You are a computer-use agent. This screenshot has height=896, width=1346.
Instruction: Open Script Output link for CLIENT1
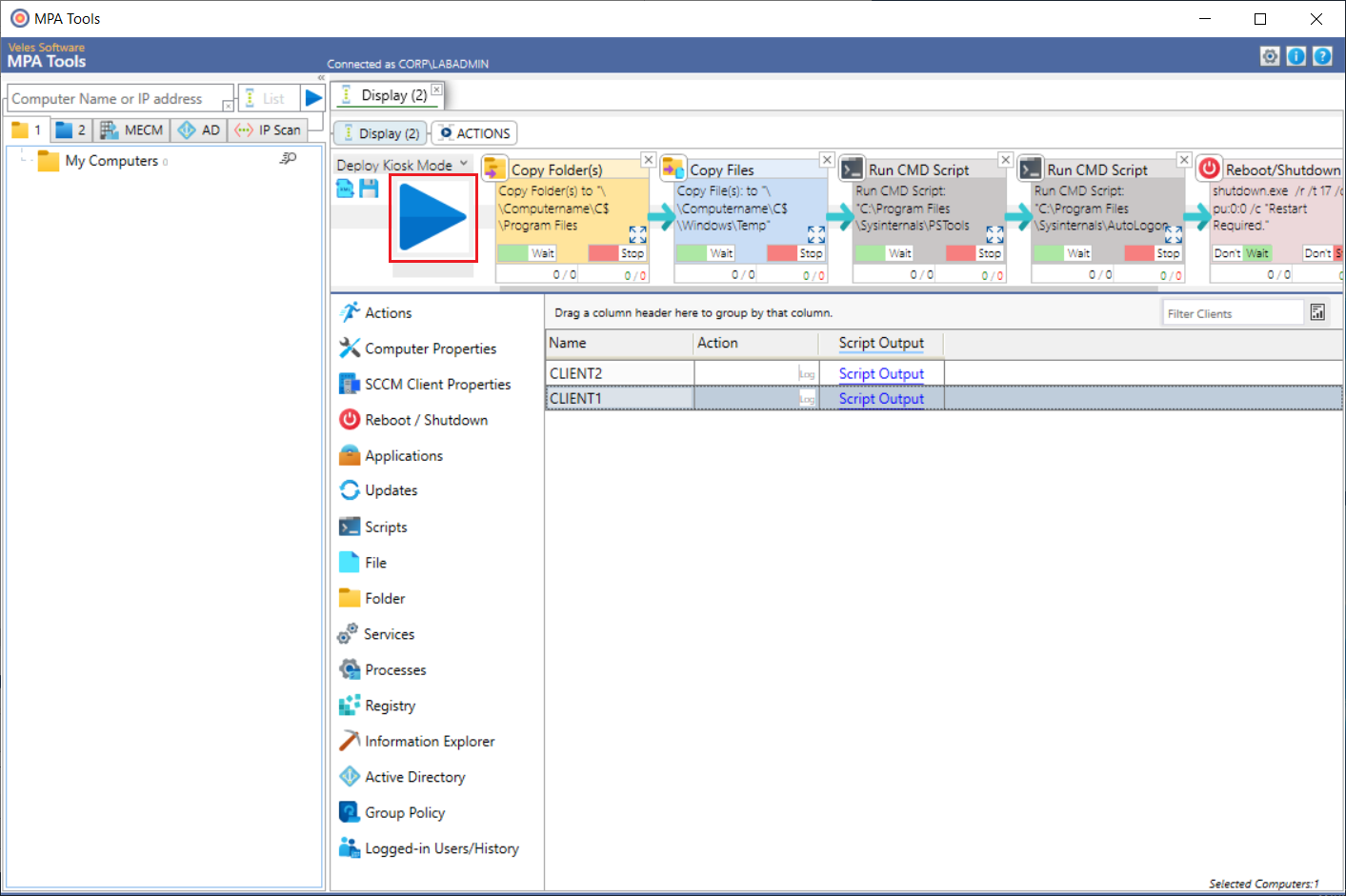coord(881,398)
